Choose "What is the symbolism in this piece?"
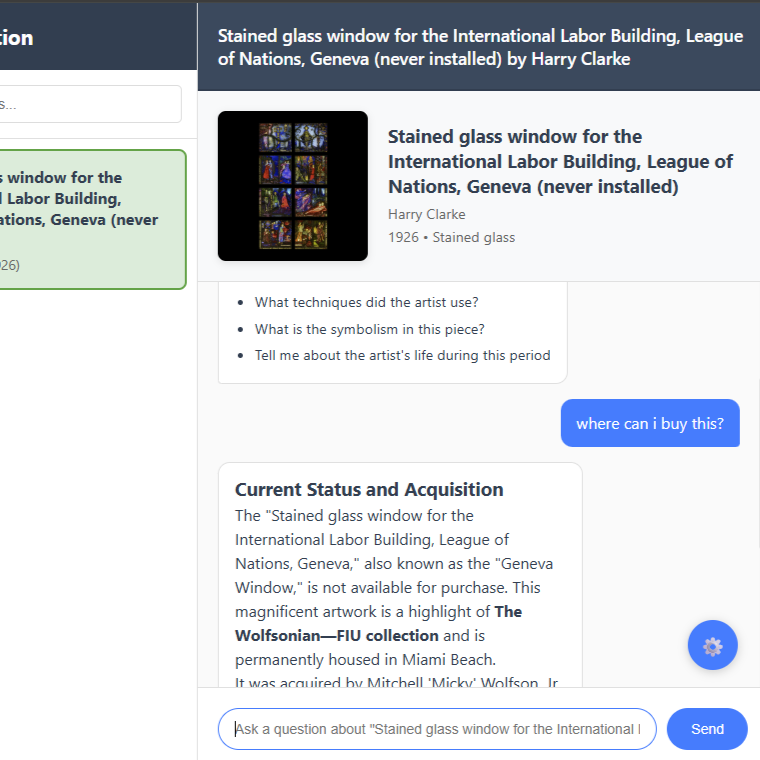This screenshot has width=760, height=760. pos(369,329)
